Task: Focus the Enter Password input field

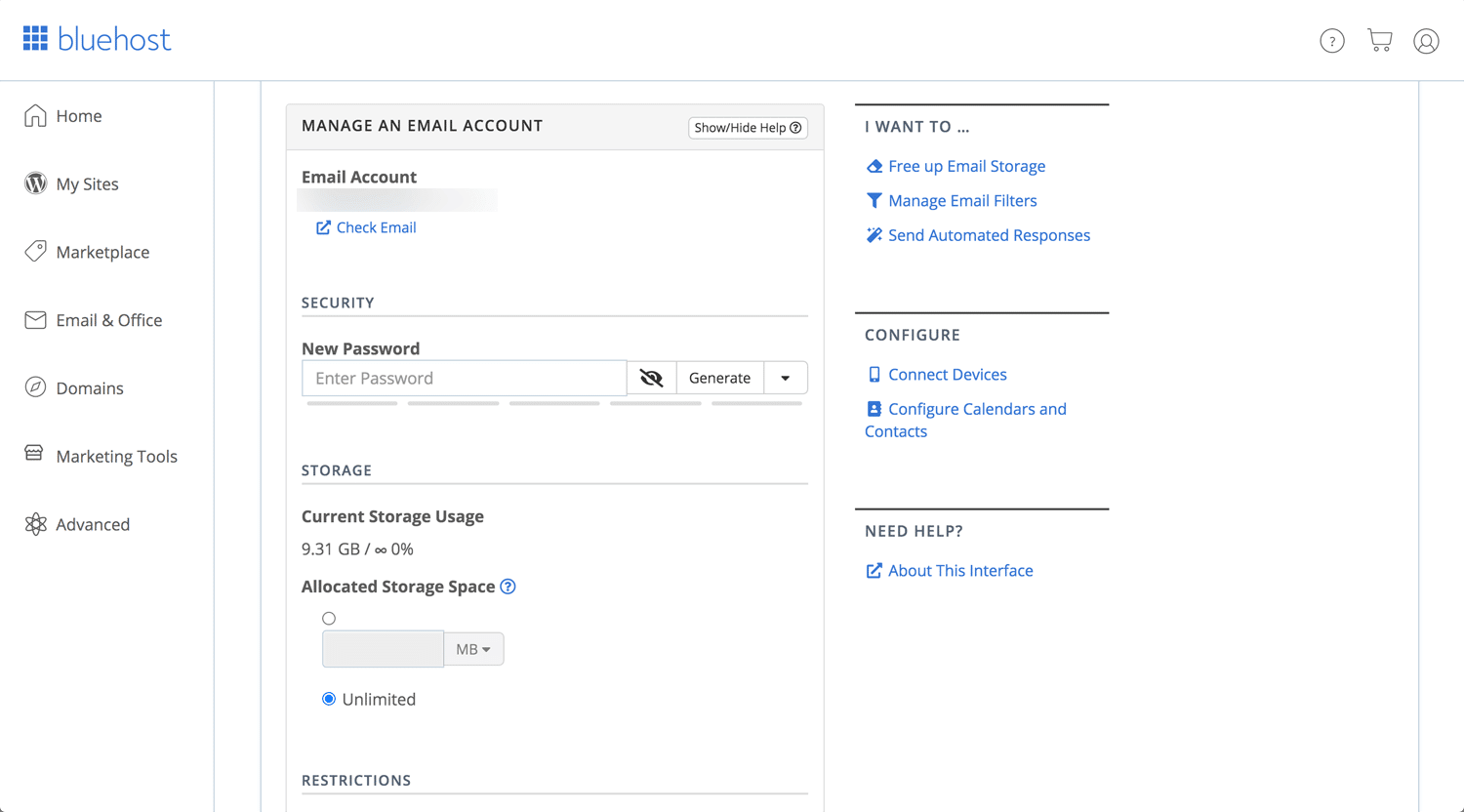Action: pos(464,378)
